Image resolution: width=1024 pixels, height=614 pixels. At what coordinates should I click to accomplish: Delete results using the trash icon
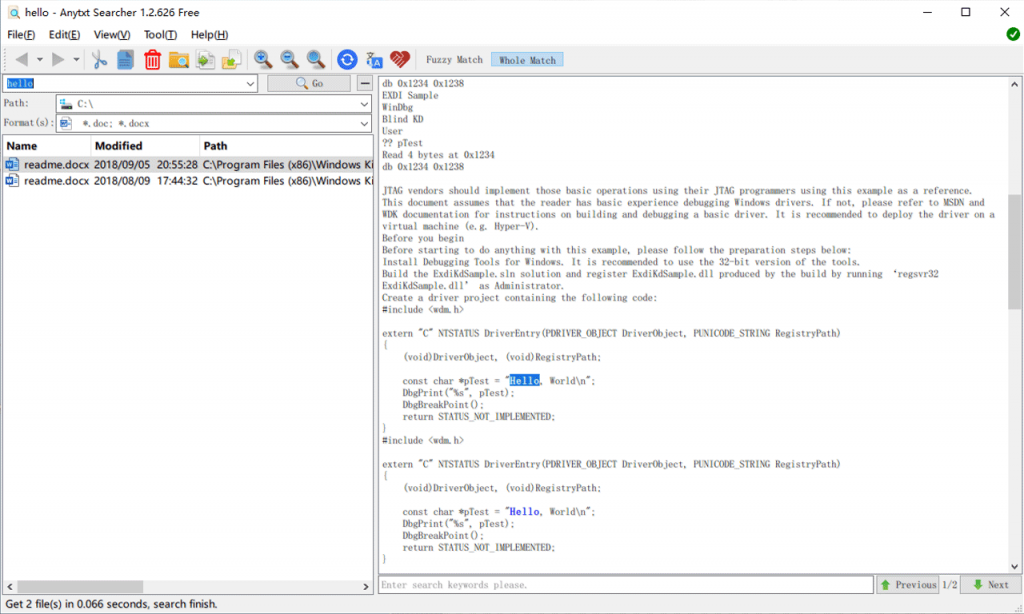[x=151, y=59]
